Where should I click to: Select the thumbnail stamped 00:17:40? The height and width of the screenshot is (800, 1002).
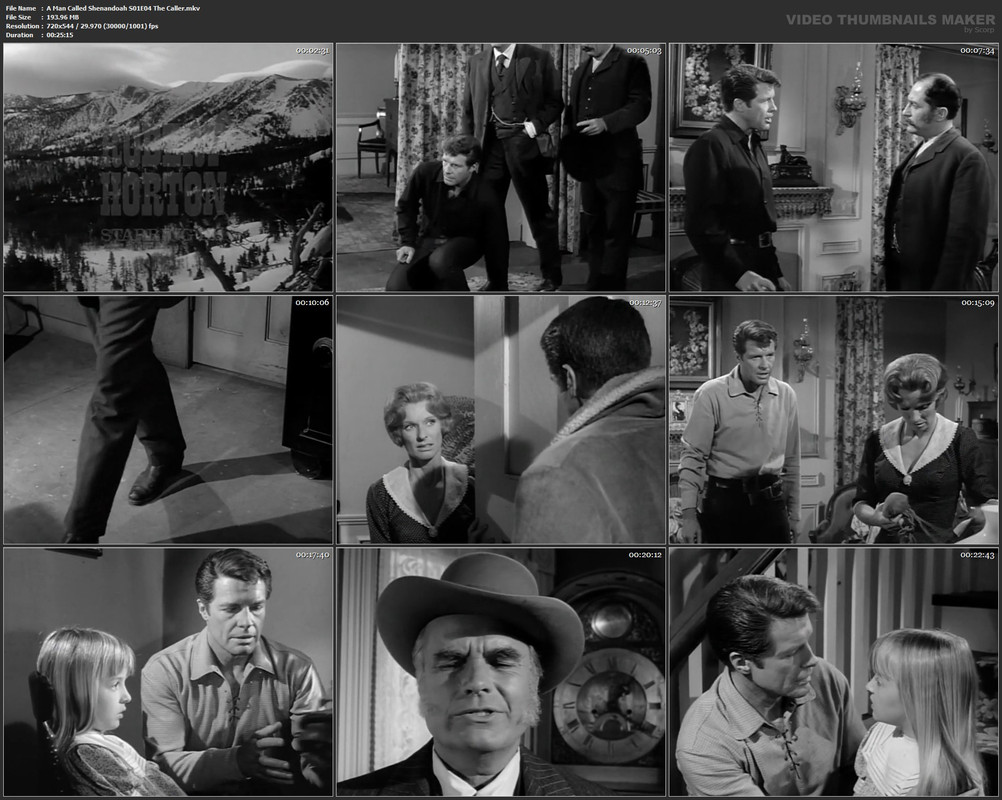tap(168, 672)
